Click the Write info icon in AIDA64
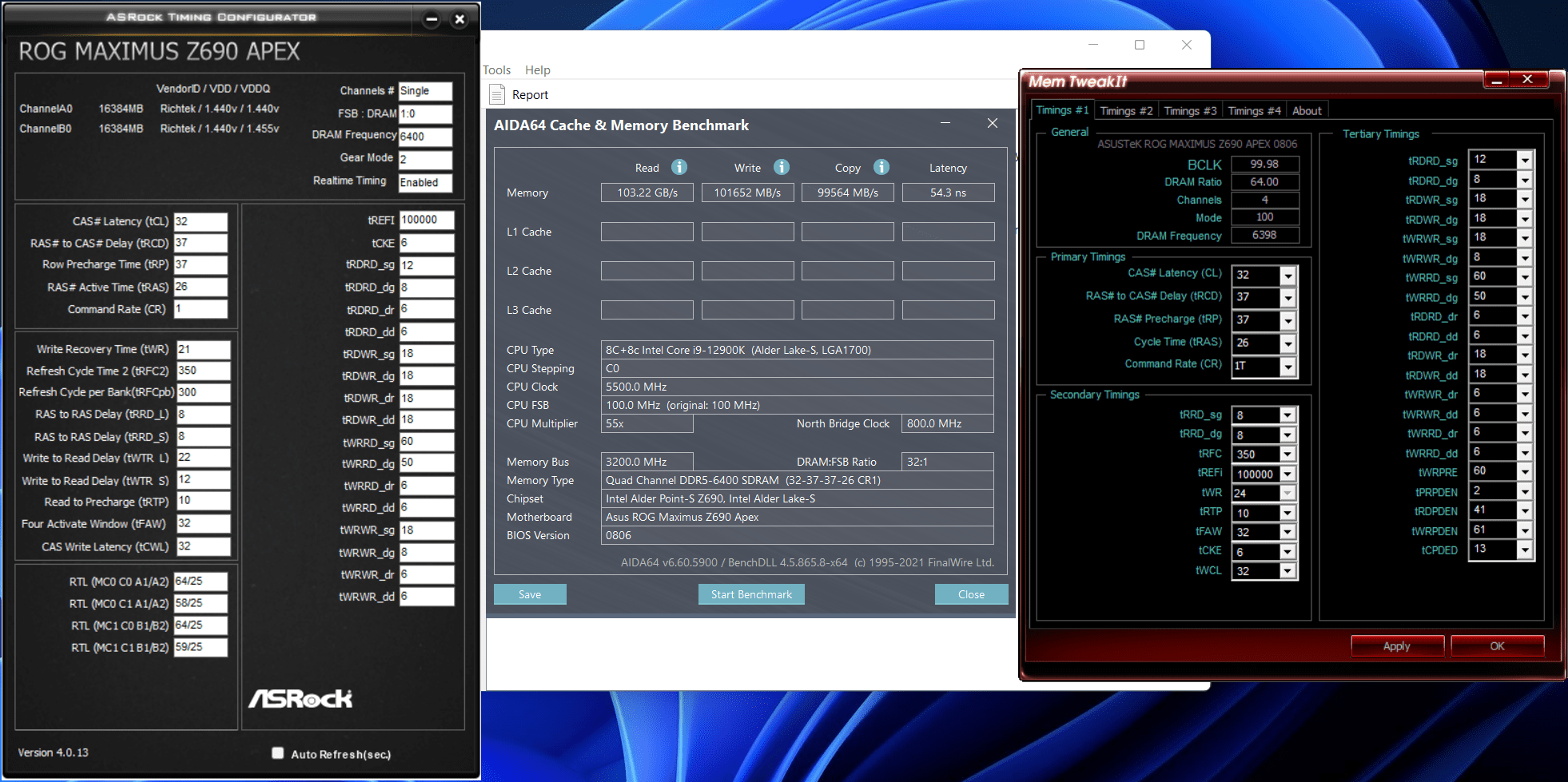The width and height of the screenshot is (1568, 782). click(x=781, y=167)
